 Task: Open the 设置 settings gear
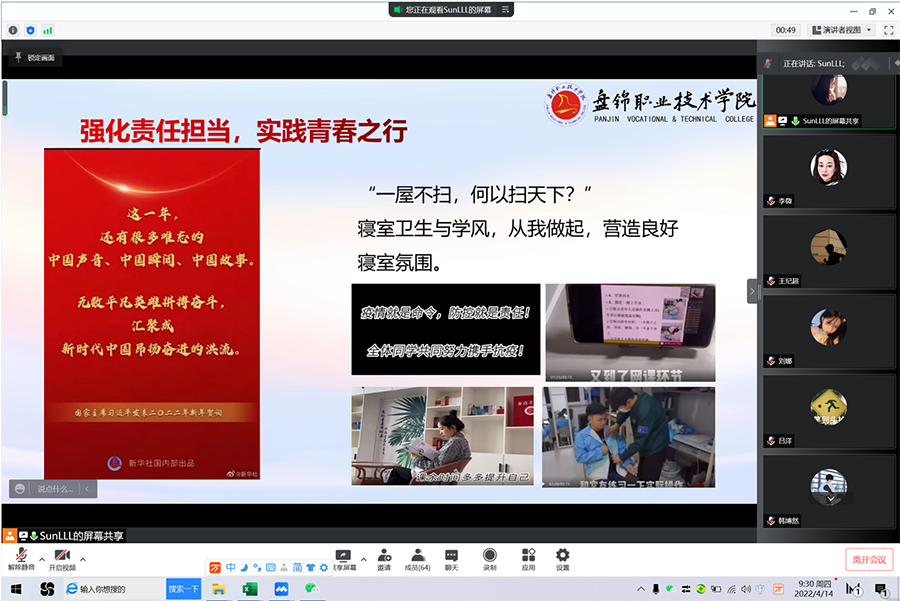(562, 555)
